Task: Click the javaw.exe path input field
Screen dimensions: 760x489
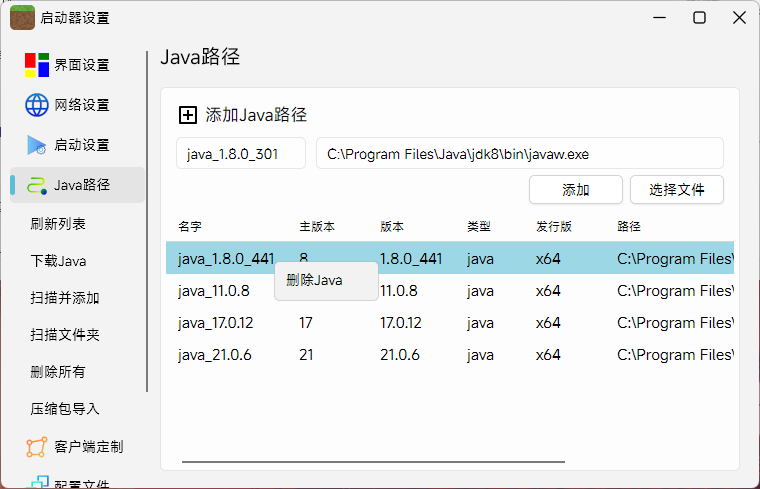Action: point(519,154)
